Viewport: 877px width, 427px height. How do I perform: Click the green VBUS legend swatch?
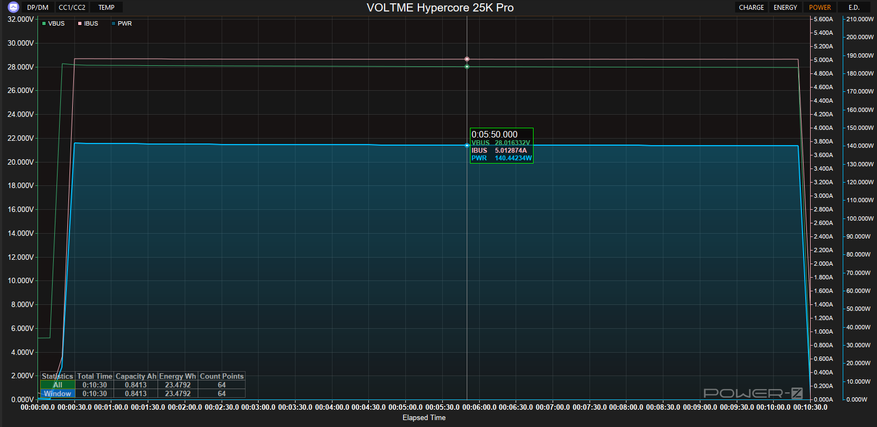coord(44,24)
